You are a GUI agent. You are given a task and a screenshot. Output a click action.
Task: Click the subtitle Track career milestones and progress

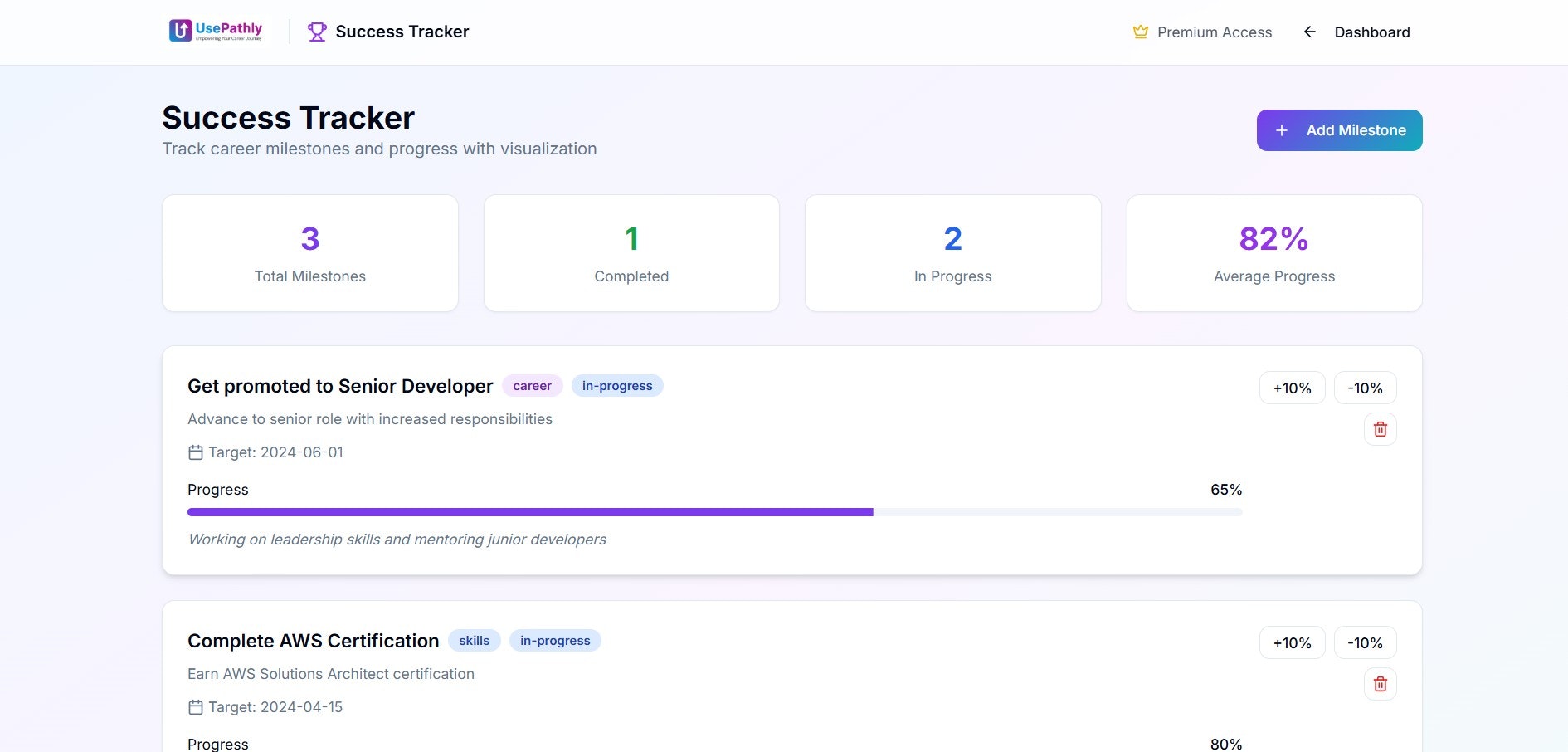pos(379,149)
